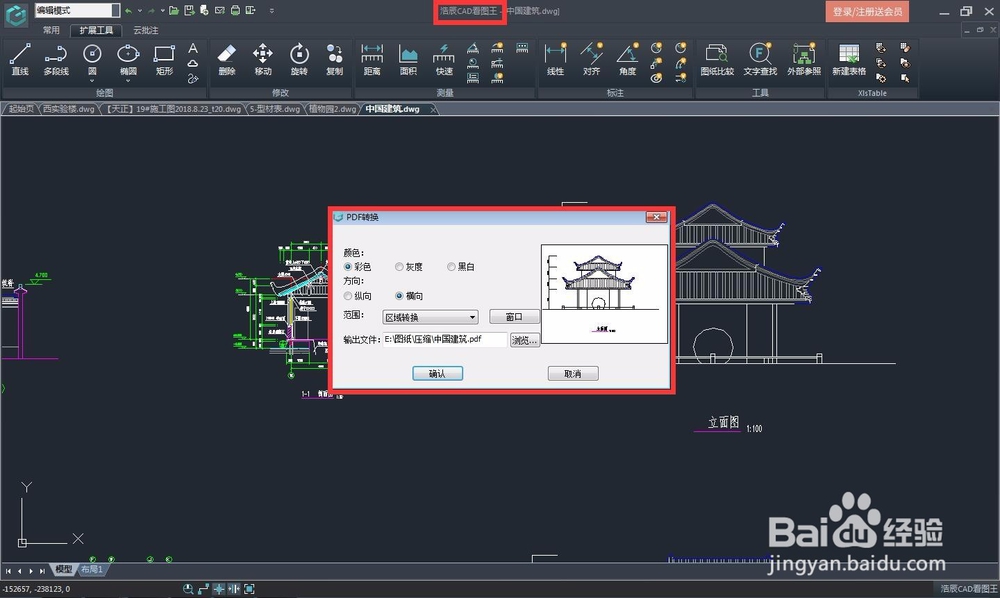
Task: Click the 快速 quick measure tool
Action: tap(444, 60)
